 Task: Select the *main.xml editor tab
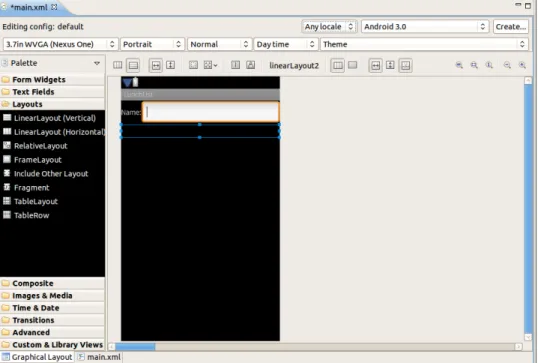click(29, 7)
